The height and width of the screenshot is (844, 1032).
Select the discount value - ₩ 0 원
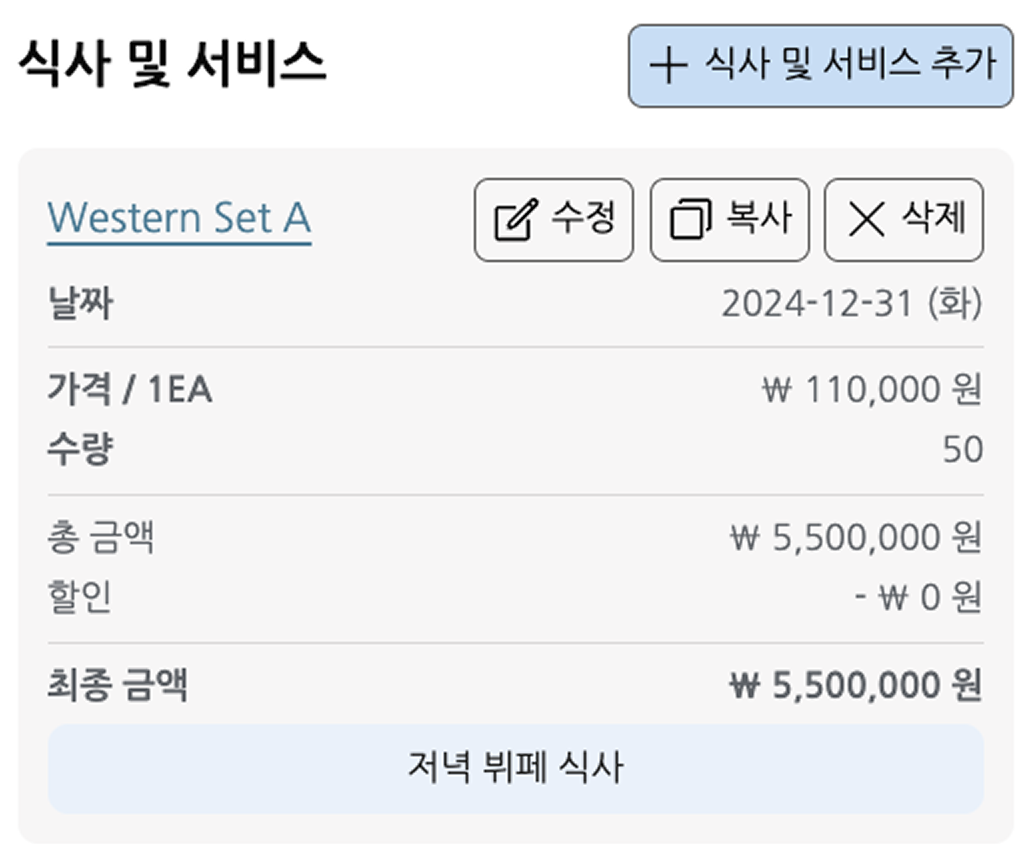(x=918, y=598)
